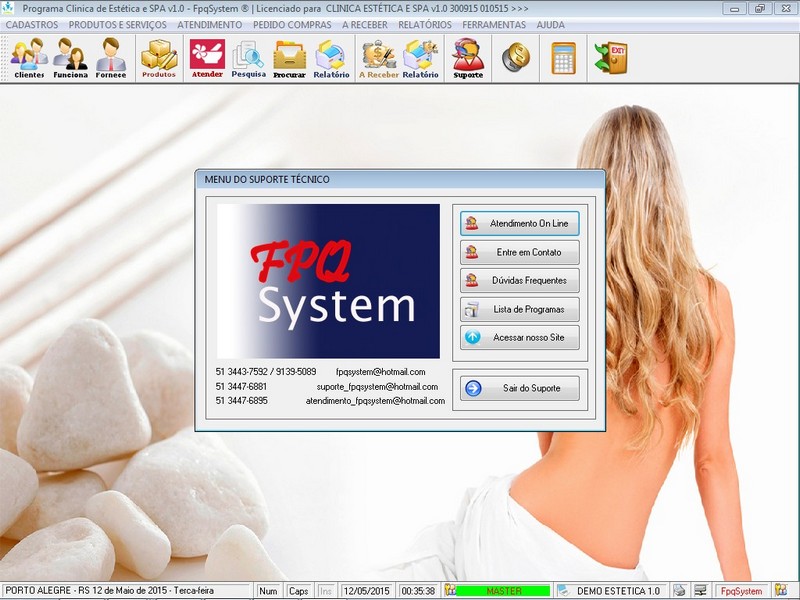Viewport: 800px width, 600px height.
Task: Click the PORTO ALEGRE location status text
Action: pos(110,590)
